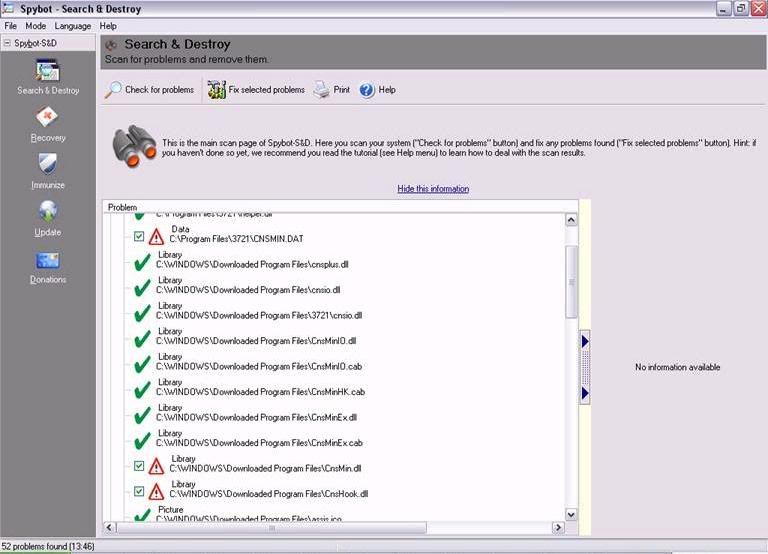768x554 pixels.
Task: Open the Update globe icon
Action: point(47,212)
